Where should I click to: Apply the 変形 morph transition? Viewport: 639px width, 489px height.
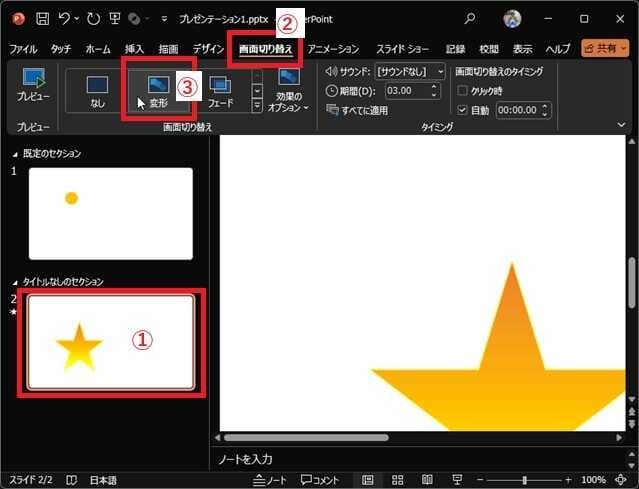coord(158,91)
